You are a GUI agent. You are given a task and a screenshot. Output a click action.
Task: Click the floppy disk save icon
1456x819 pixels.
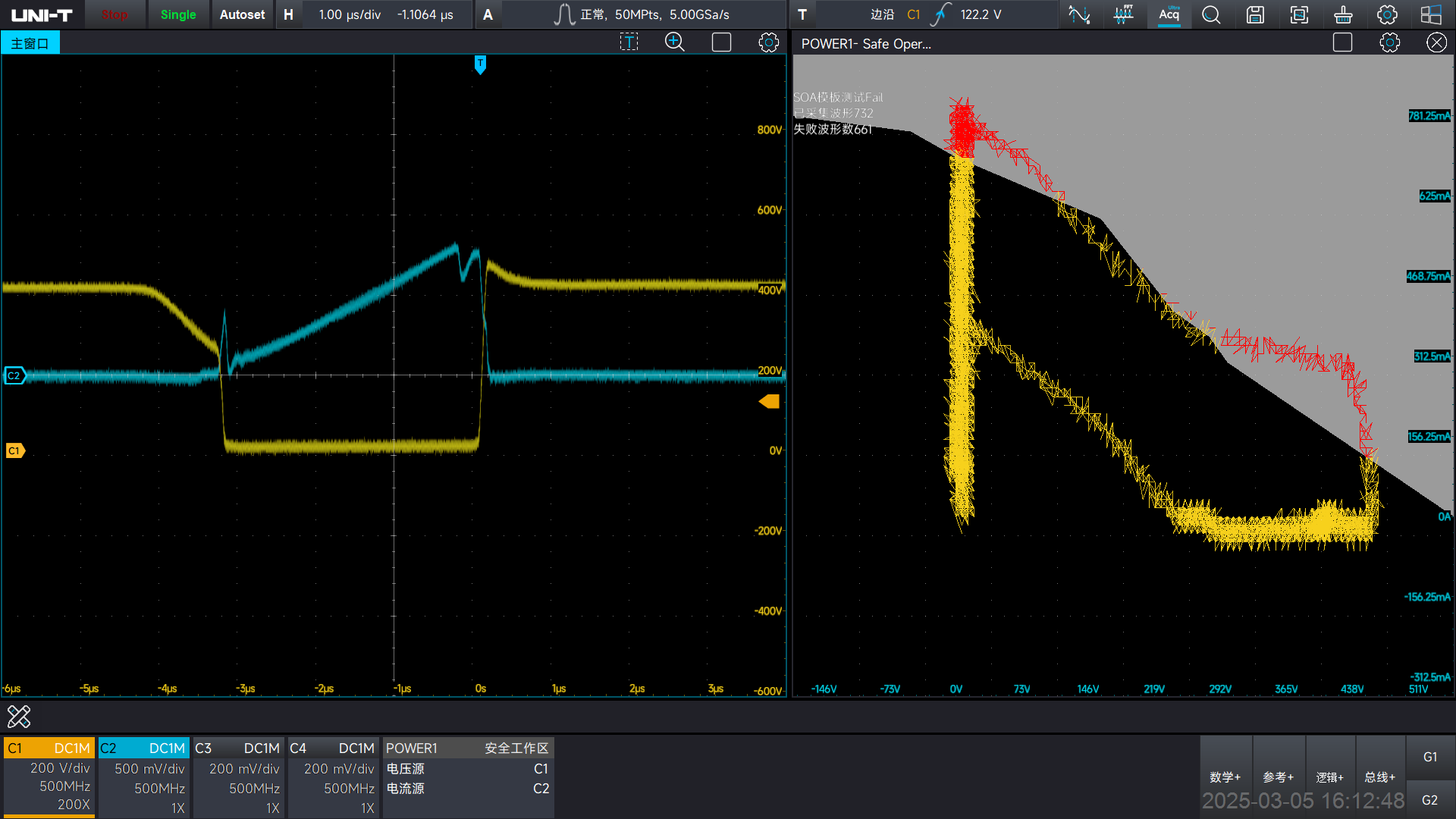(x=1255, y=14)
